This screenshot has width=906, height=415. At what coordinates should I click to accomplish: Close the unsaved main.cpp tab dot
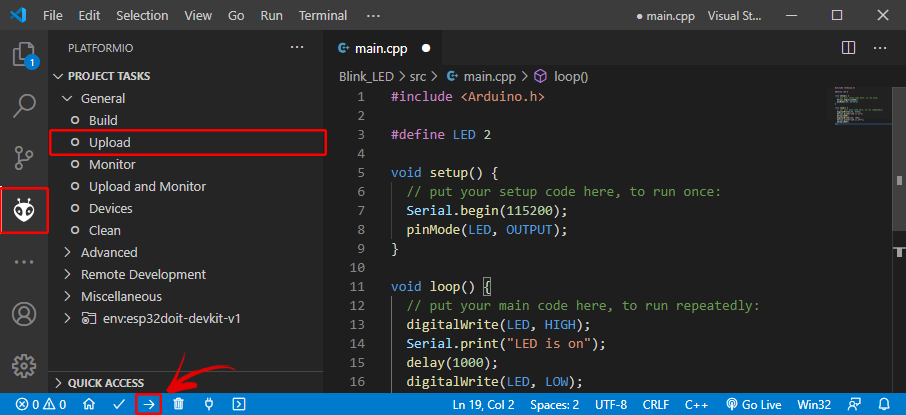point(426,48)
